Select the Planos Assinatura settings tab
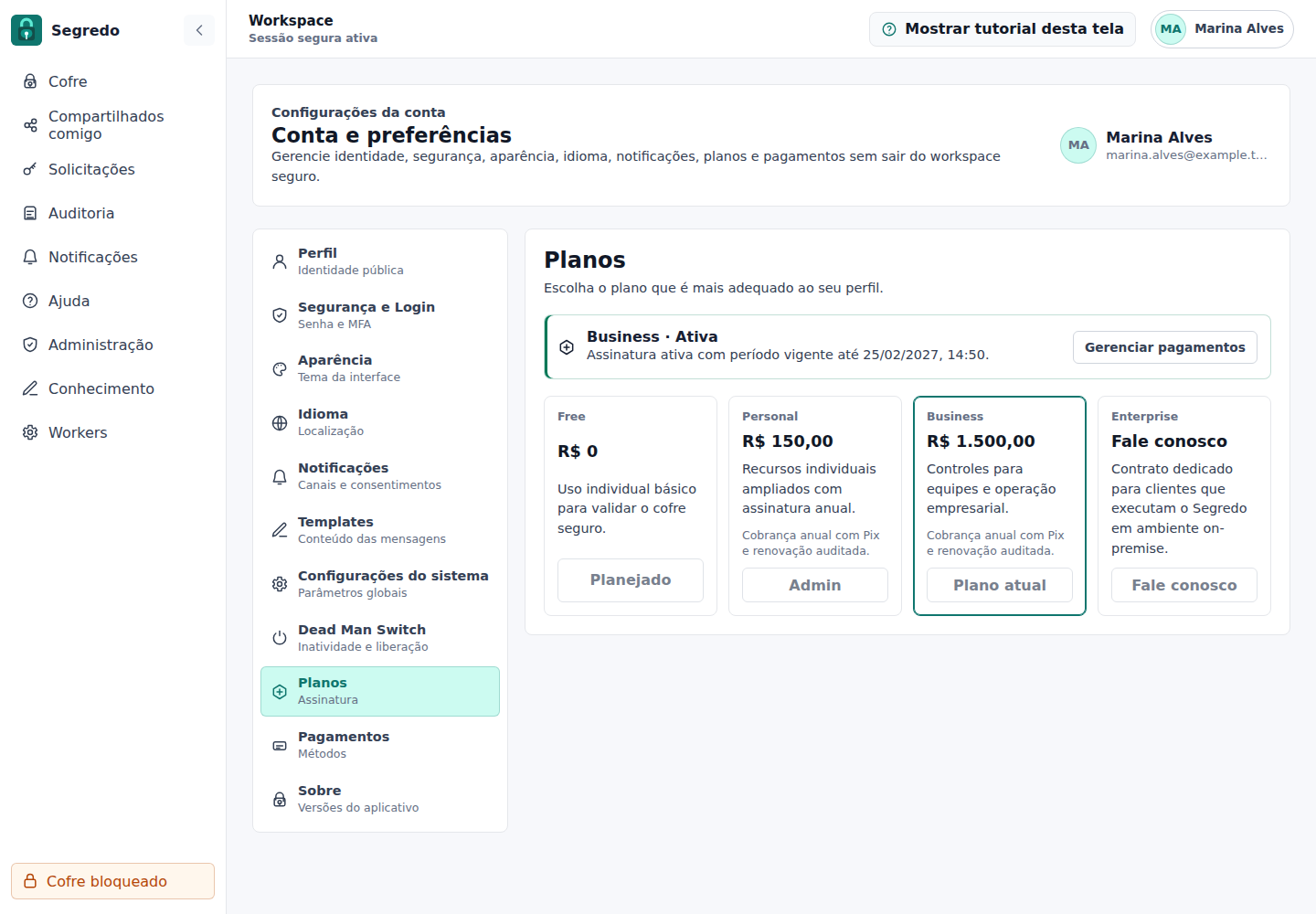Screen dimensions: 1316x914 (380, 691)
